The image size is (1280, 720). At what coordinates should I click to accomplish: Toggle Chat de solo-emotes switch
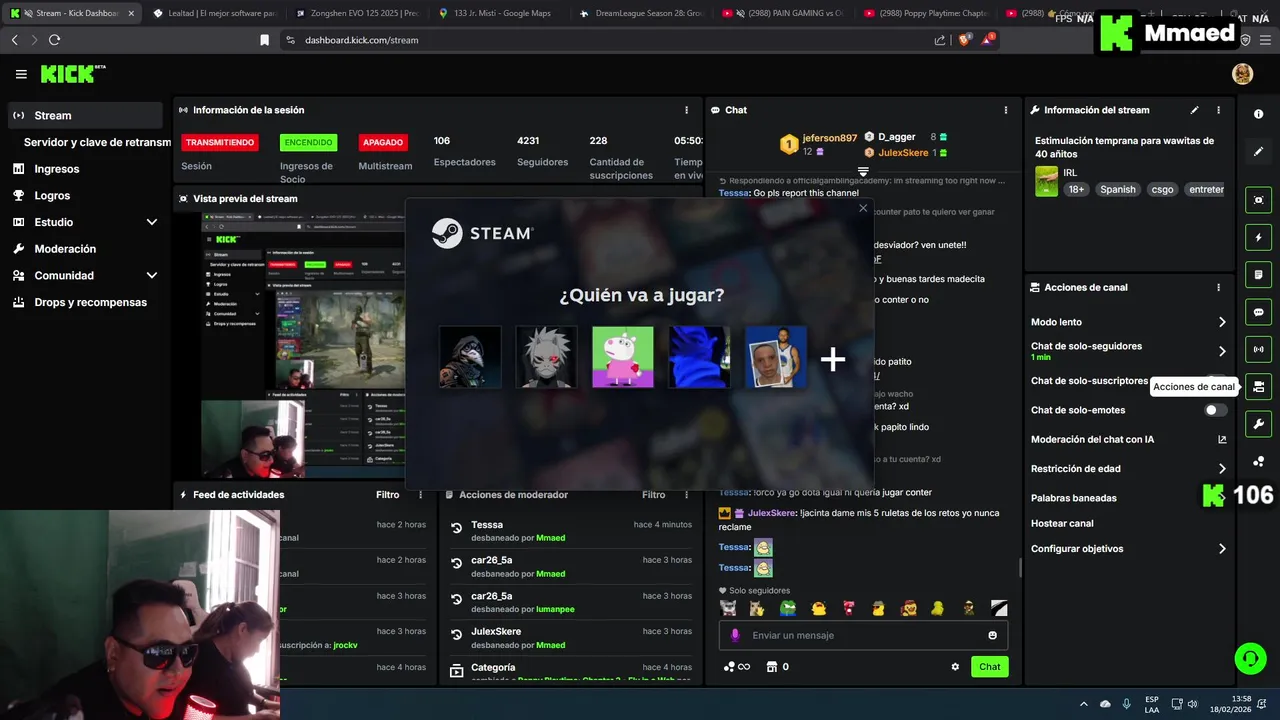[1215, 410]
